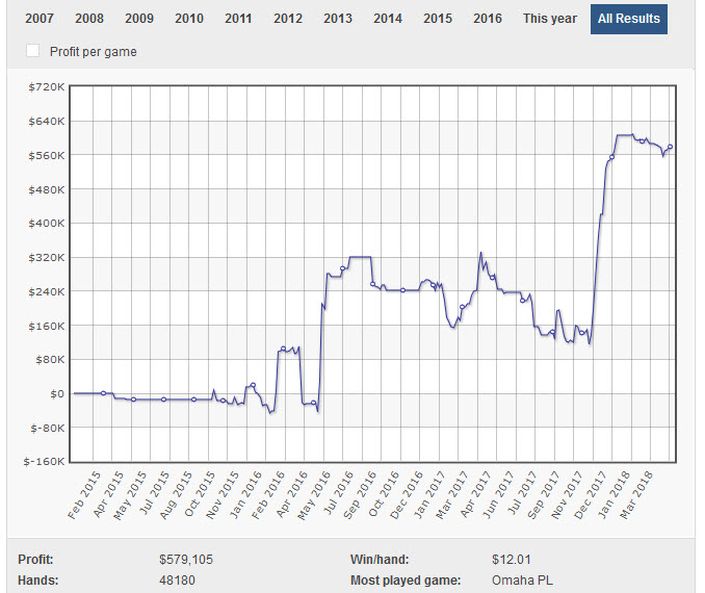Select the 2015 year tab
Image resolution: width=705 pixels, height=593 pixels.
[437, 18]
